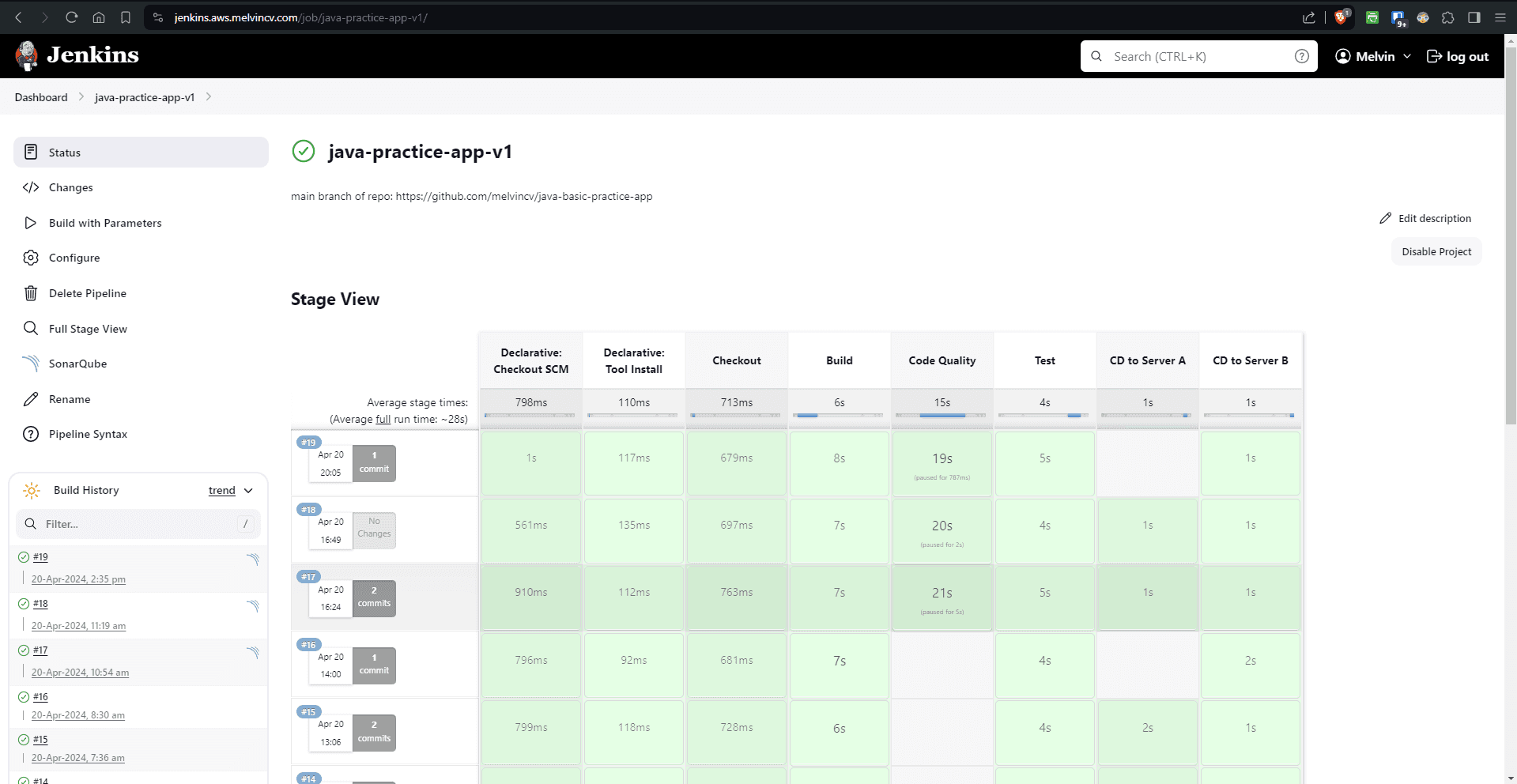1517x784 pixels.
Task: Open the Melvin user account dropdown
Action: 1372,56
